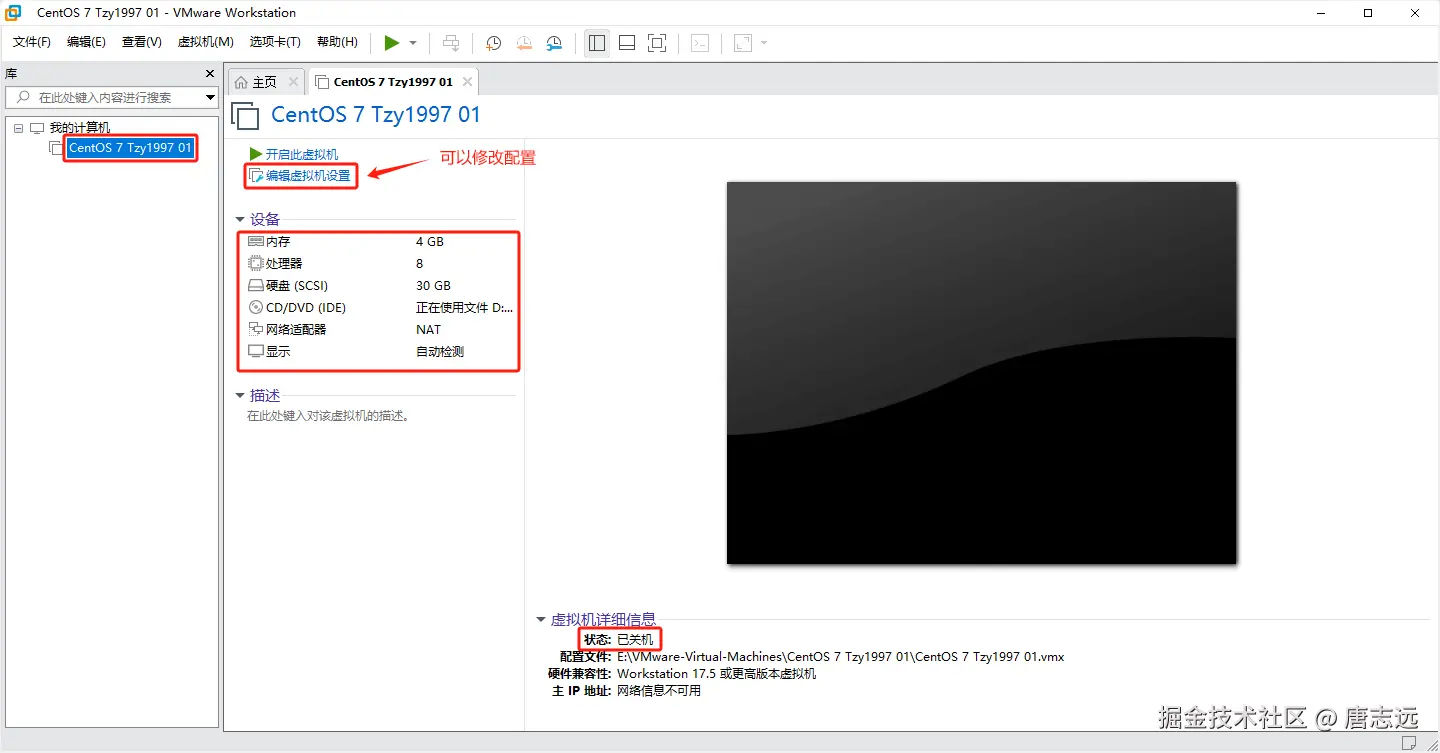Click the NAT network adapter value
Image resolution: width=1440 pixels, height=753 pixels.
point(428,330)
